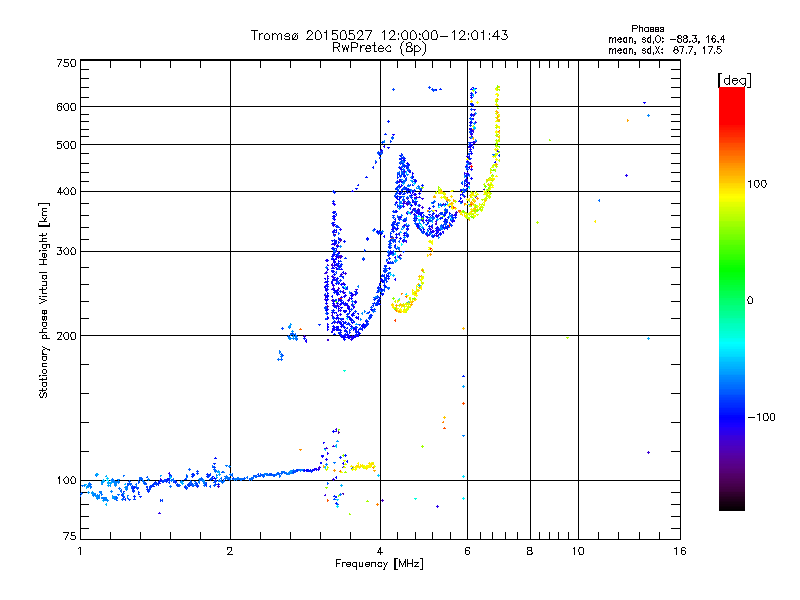
Task: Click the y-axis tick label "500"
Action: click(x=67, y=145)
